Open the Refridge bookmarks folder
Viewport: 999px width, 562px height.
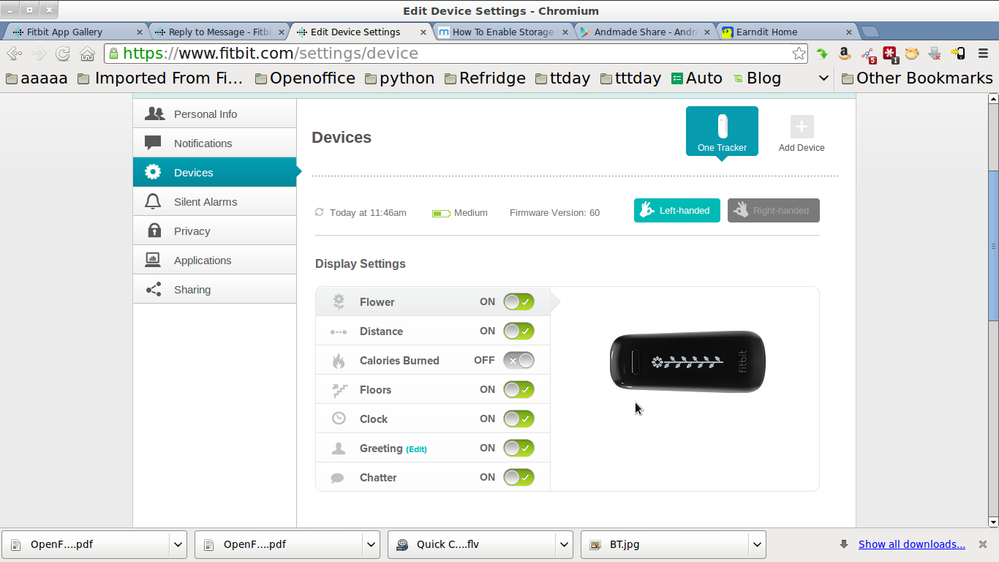pos(485,78)
